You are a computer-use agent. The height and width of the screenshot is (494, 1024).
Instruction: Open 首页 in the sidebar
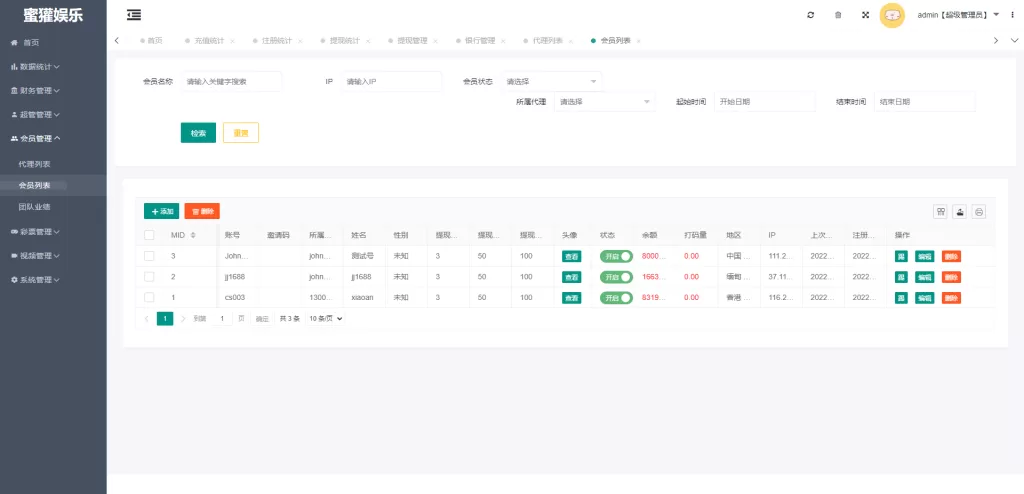[25, 42]
